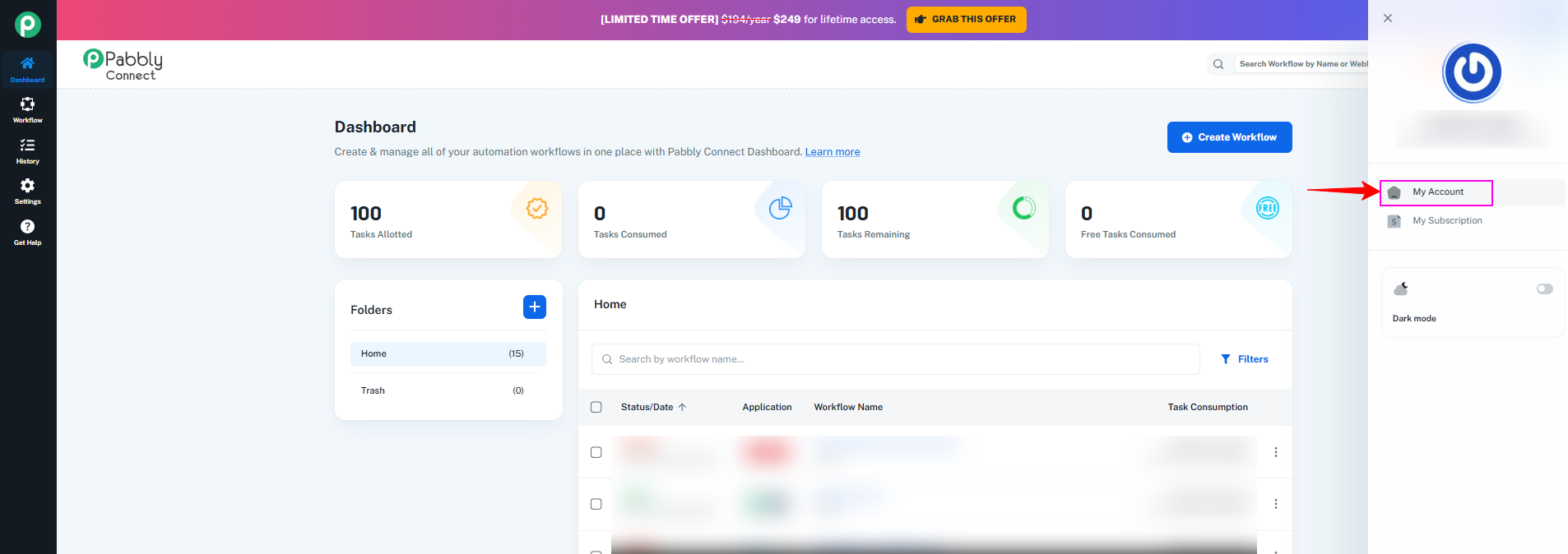Click the Workflow Name column header
Viewport: 1568px width, 554px height.
click(x=848, y=407)
